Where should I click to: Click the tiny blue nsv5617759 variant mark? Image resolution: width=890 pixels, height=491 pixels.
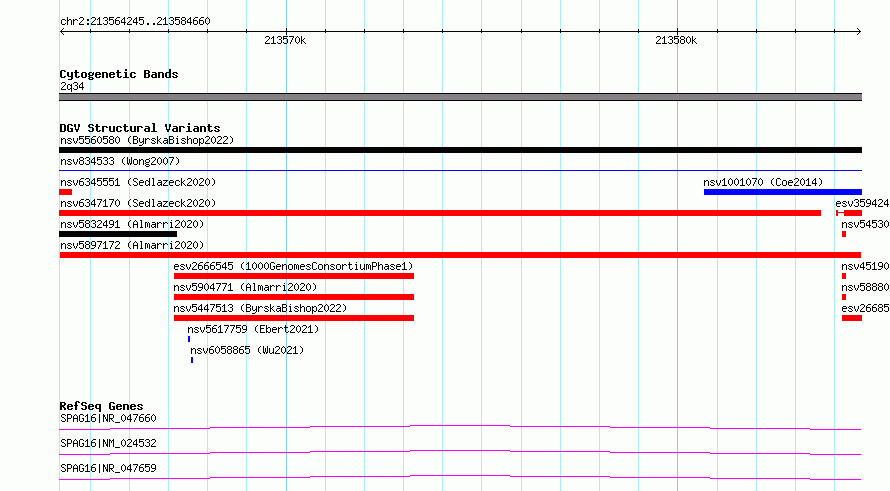(189, 339)
